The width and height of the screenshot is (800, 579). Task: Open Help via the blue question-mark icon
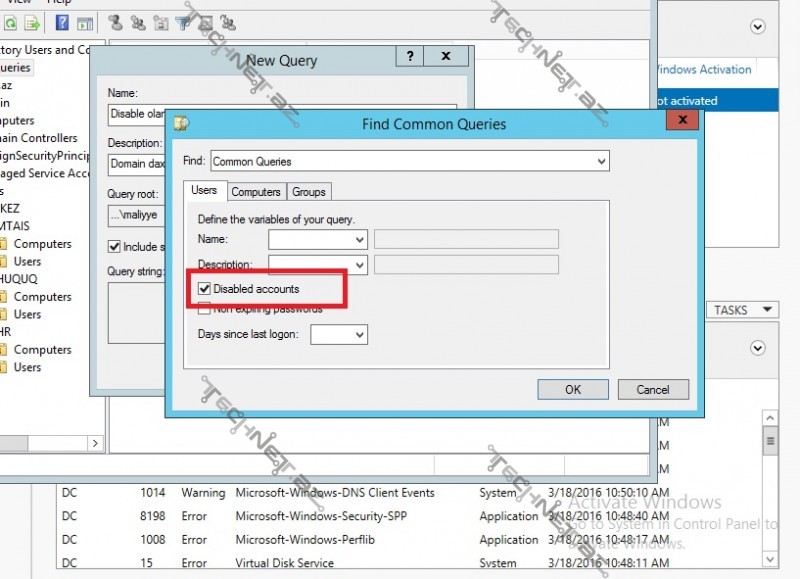(62, 22)
